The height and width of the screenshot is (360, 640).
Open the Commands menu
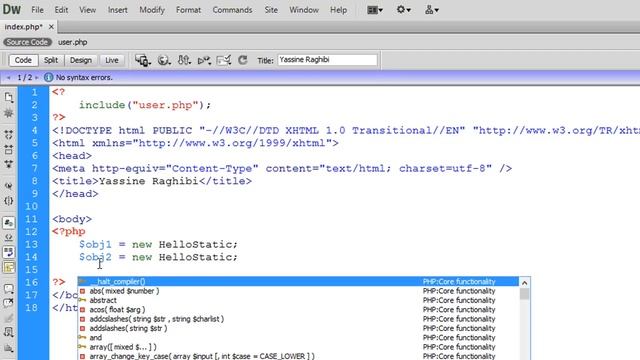[232, 10]
